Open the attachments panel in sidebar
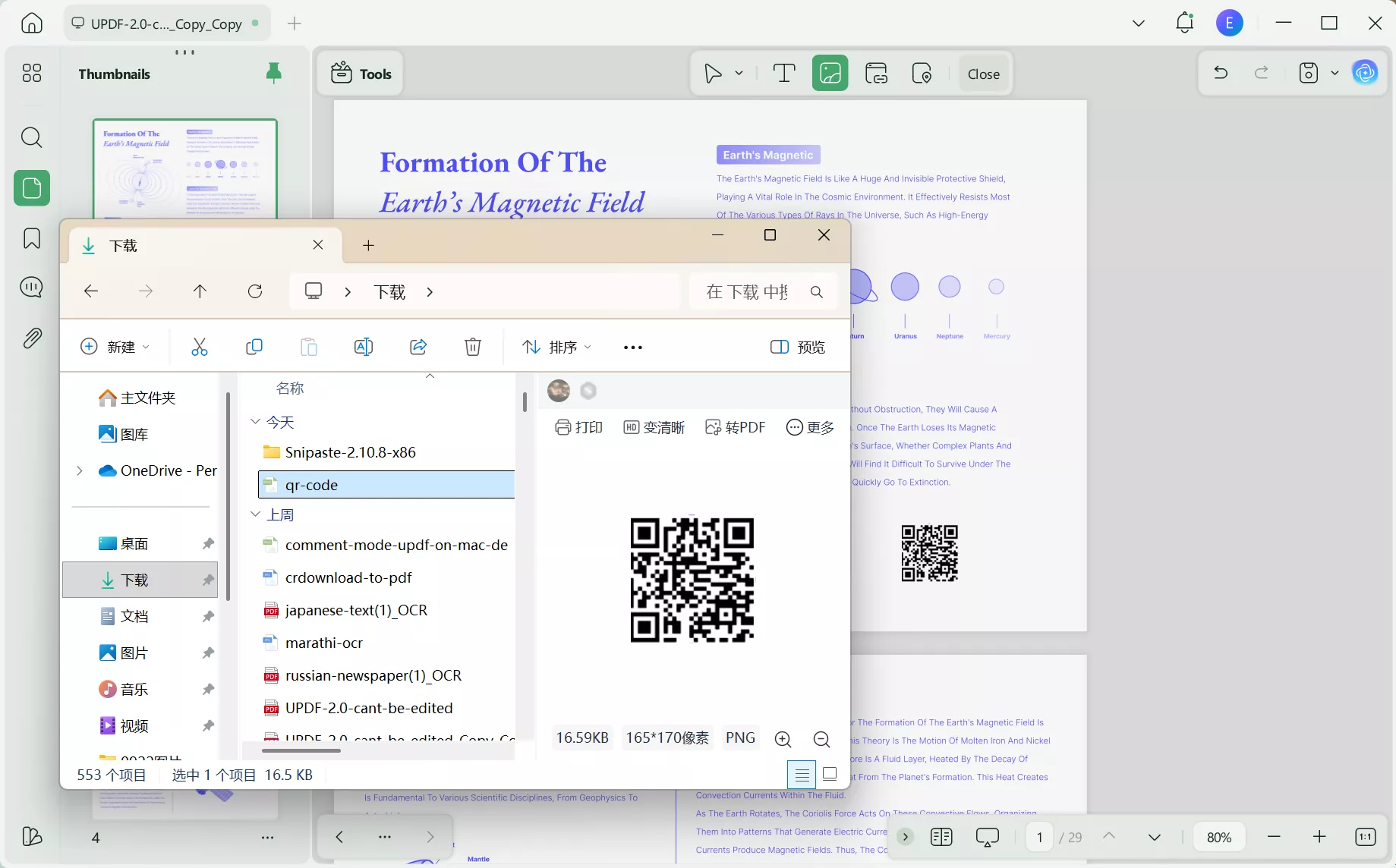Screen dimensions: 1396x868 (31, 338)
